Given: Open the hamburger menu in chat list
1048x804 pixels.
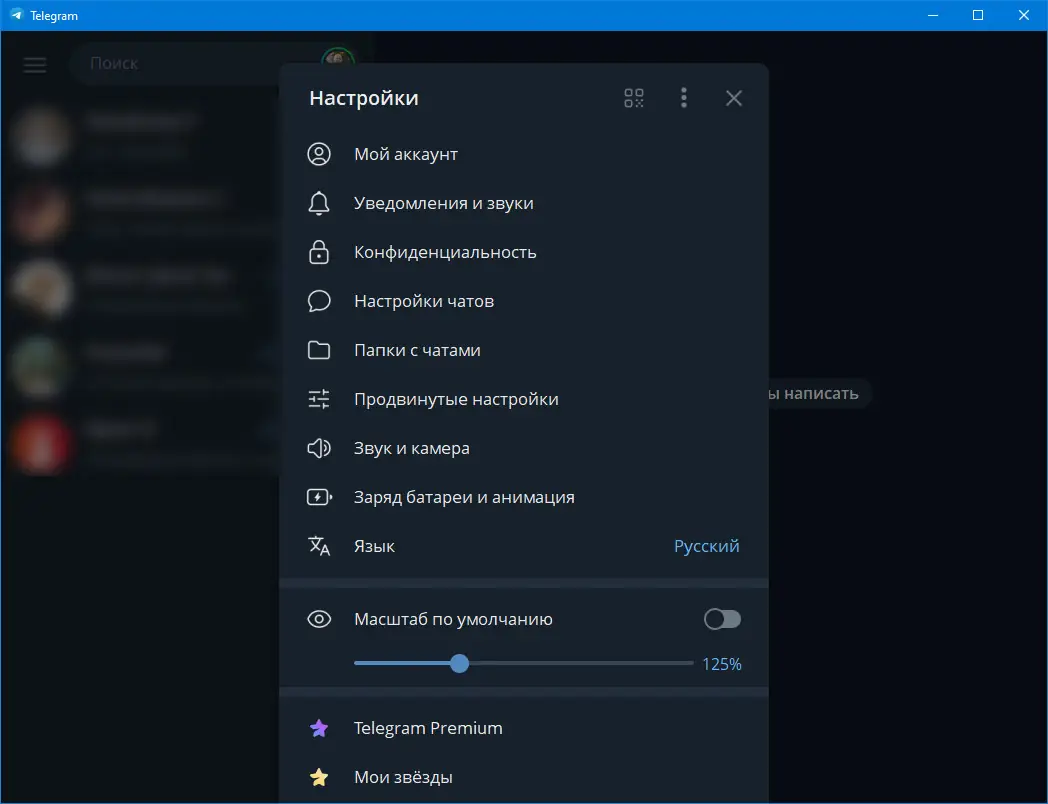Looking at the screenshot, I should (34, 64).
